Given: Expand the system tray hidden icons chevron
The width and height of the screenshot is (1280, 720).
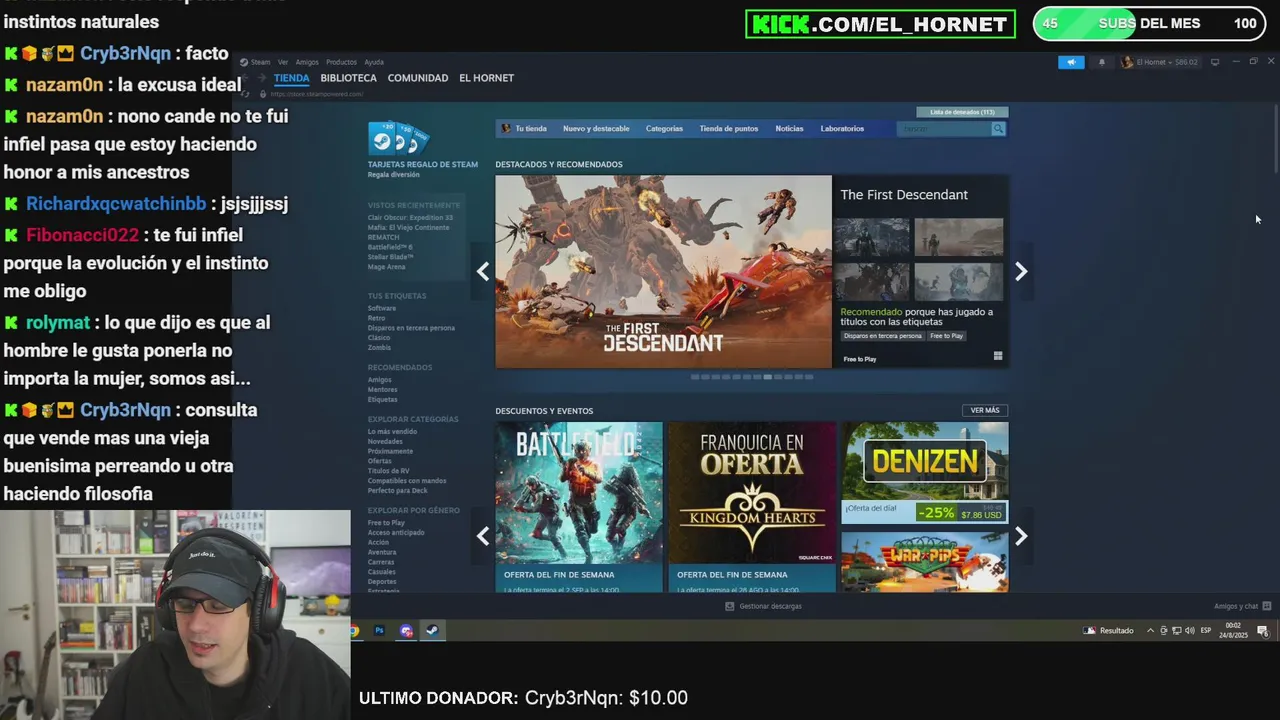Looking at the screenshot, I should coord(1150,631).
